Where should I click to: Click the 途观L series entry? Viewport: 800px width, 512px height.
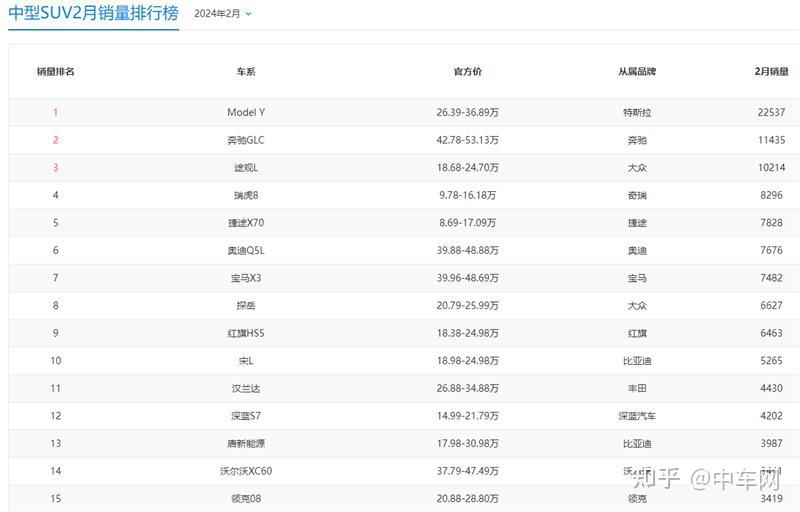point(246,167)
